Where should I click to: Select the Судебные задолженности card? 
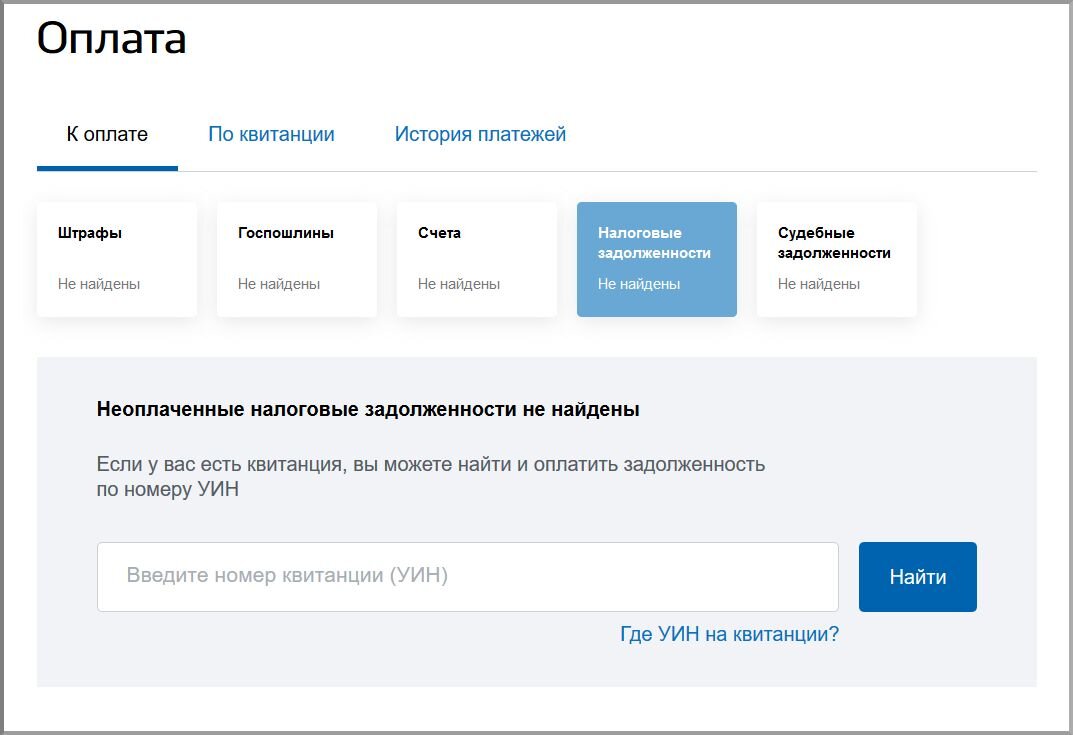pos(836,258)
